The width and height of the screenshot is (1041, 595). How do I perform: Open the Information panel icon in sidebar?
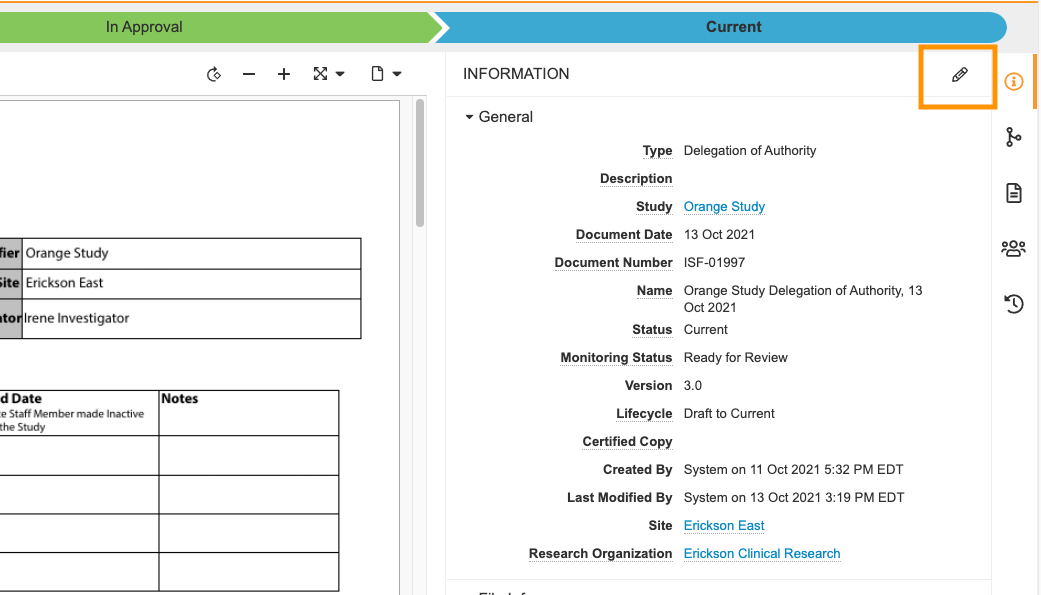point(1014,82)
